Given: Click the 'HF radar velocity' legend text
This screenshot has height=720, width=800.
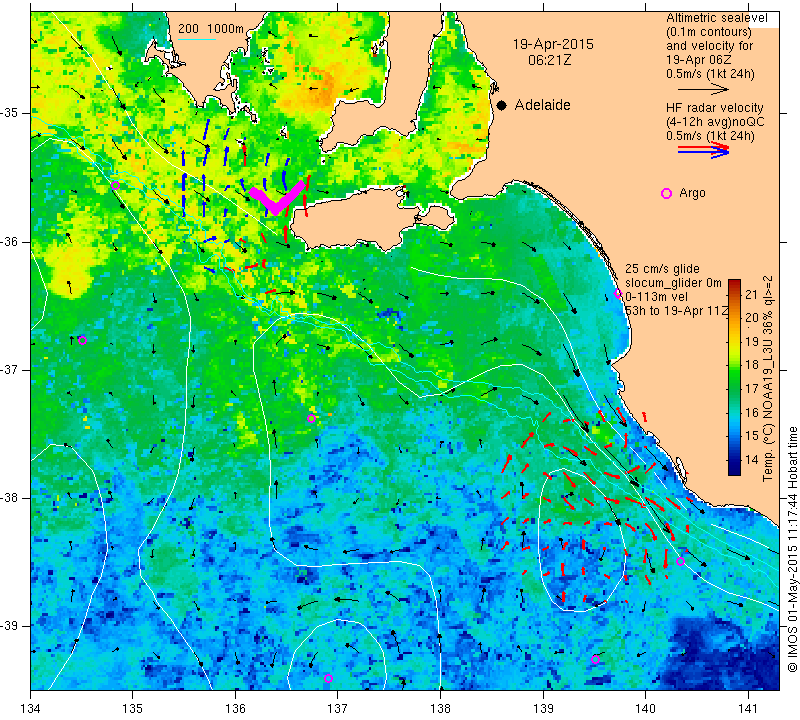Looking at the screenshot, I should coord(714,108).
